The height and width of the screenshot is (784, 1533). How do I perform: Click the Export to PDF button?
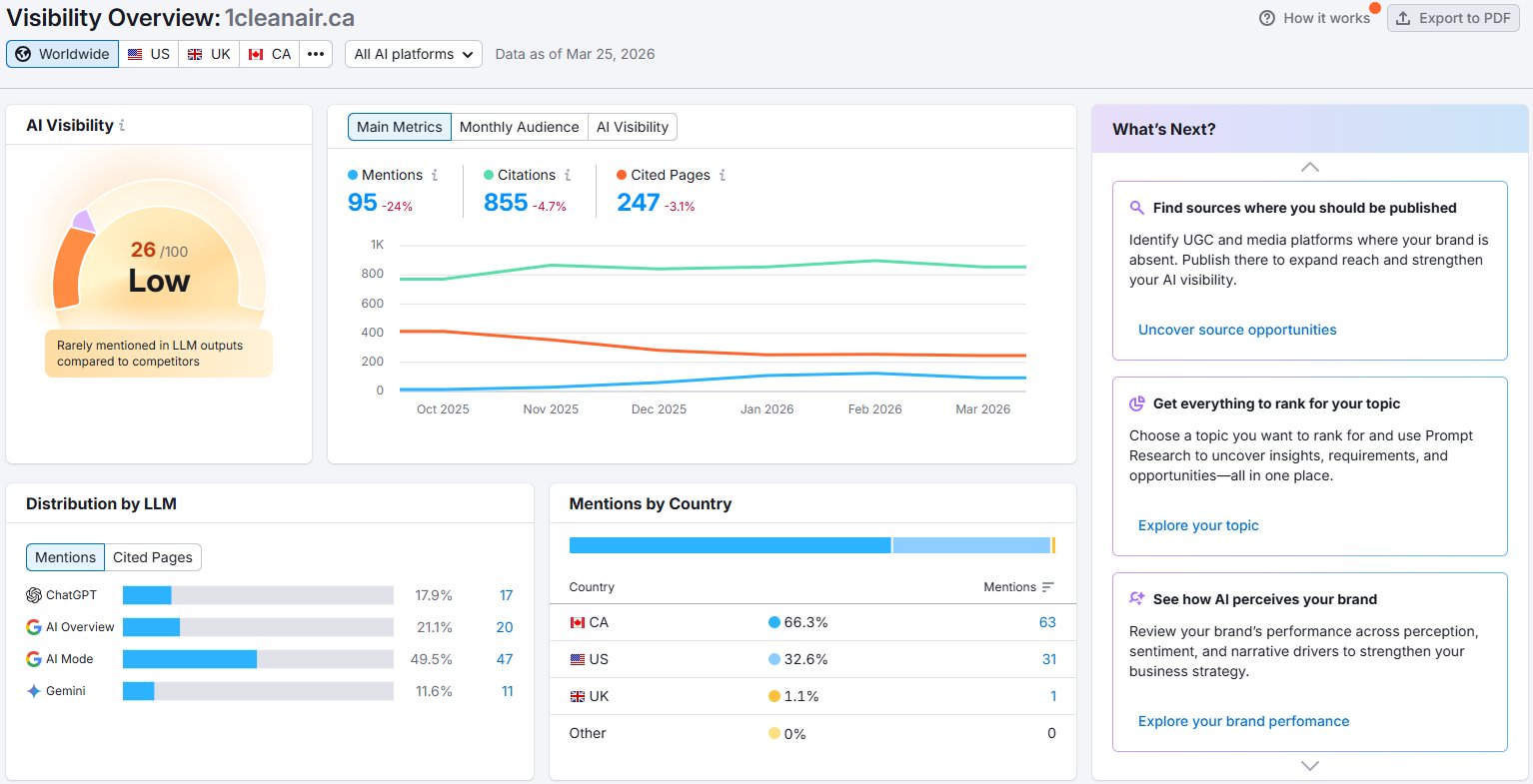tap(1454, 18)
